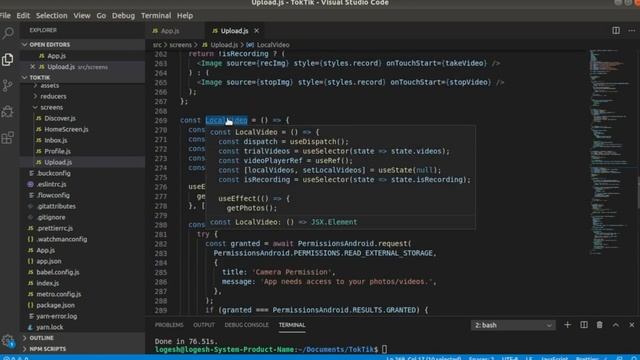
Task: Switch to the Debug Console tab
Action: click(x=247, y=325)
